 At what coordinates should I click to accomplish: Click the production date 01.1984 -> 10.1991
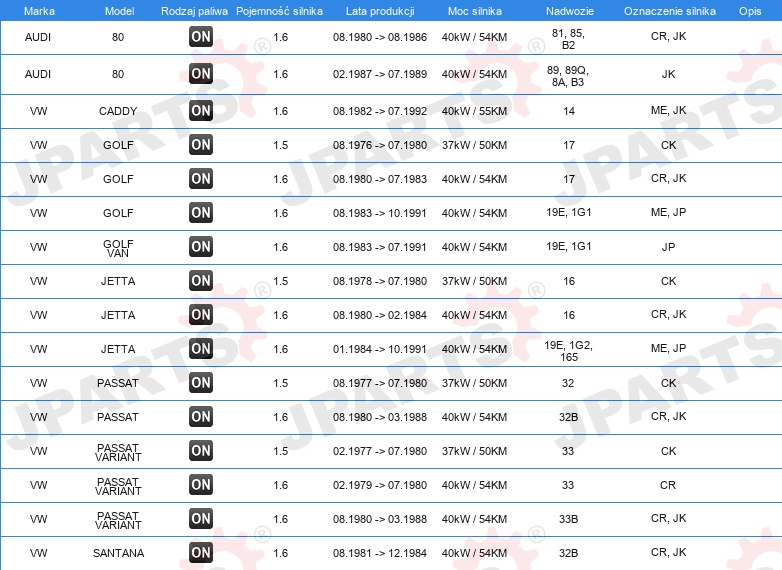tap(380, 349)
